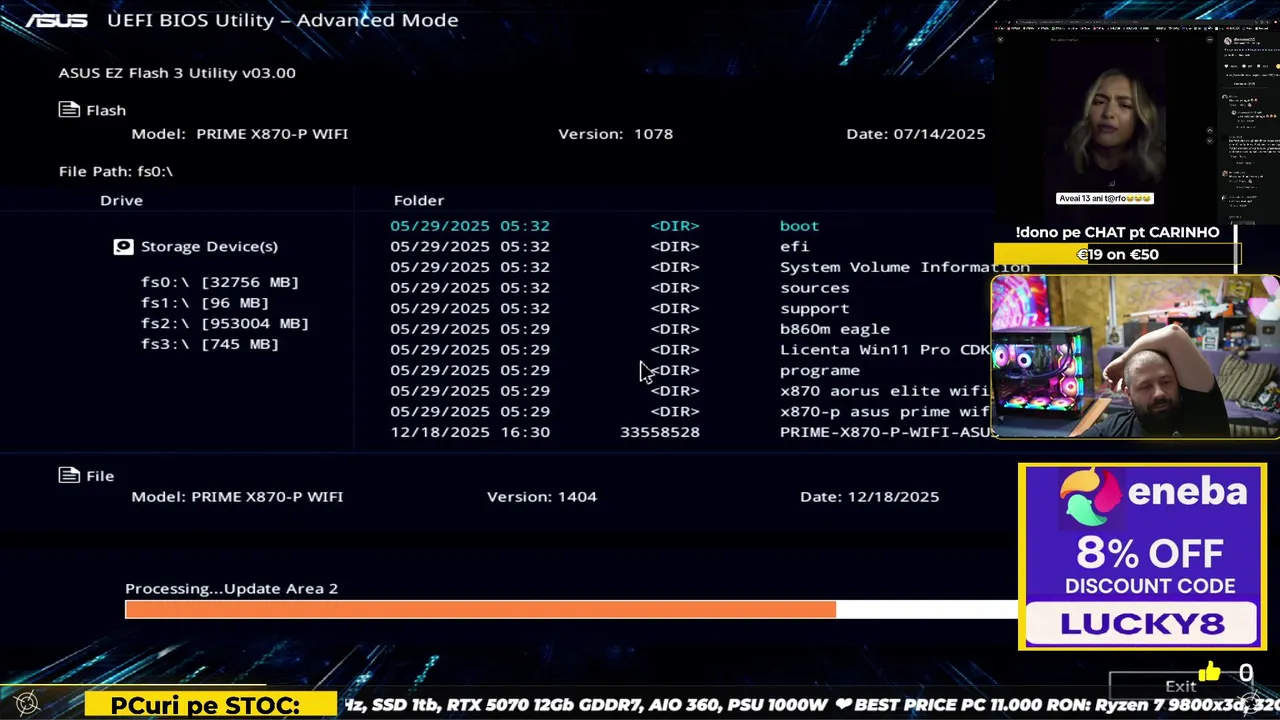Screen dimensions: 1280x720
Task: Click the Folder column header
Action: click(419, 200)
